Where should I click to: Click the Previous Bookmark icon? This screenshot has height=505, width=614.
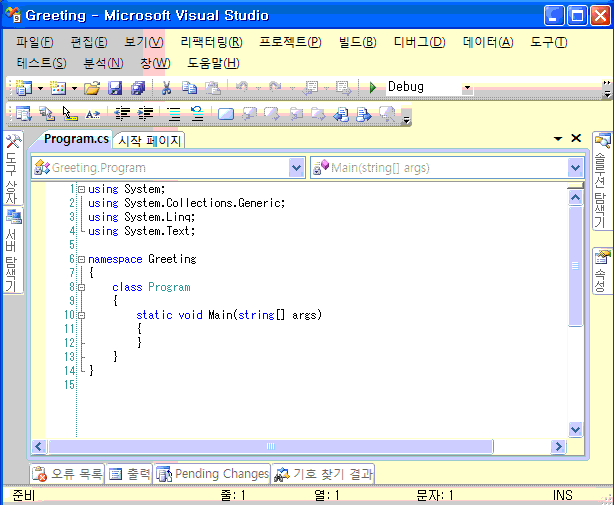249,114
